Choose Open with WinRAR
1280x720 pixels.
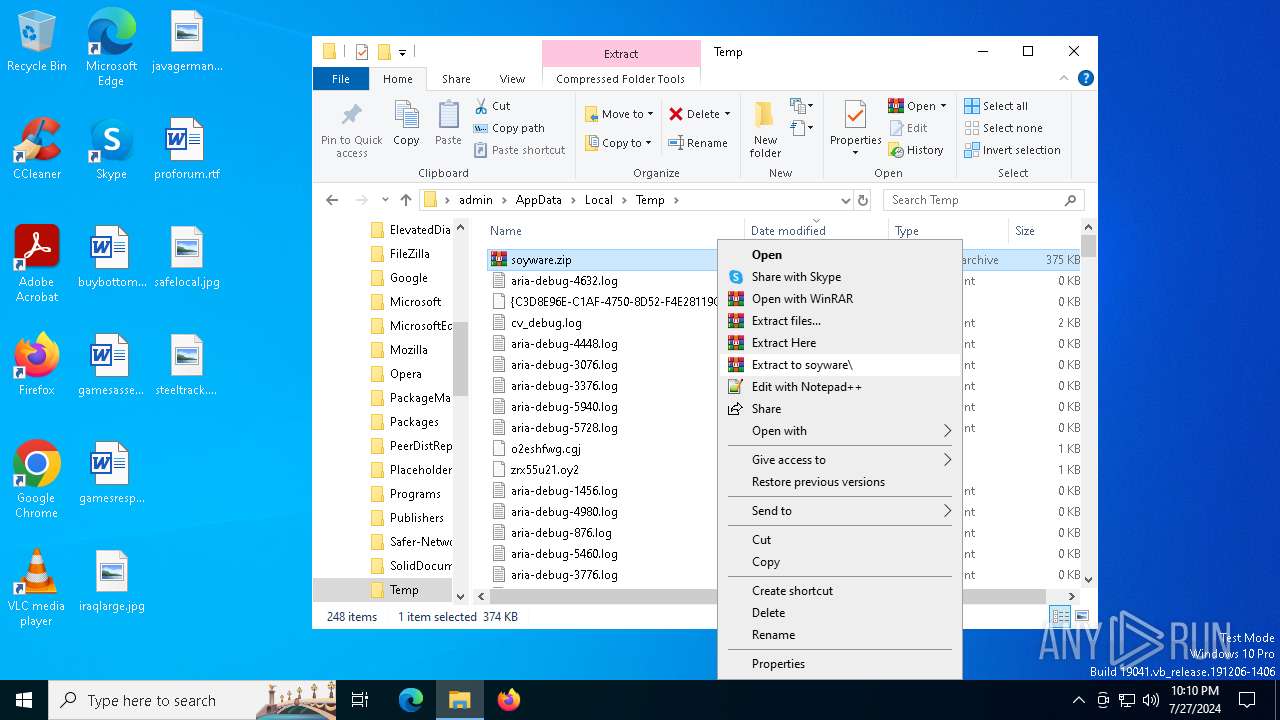tap(840, 299)
